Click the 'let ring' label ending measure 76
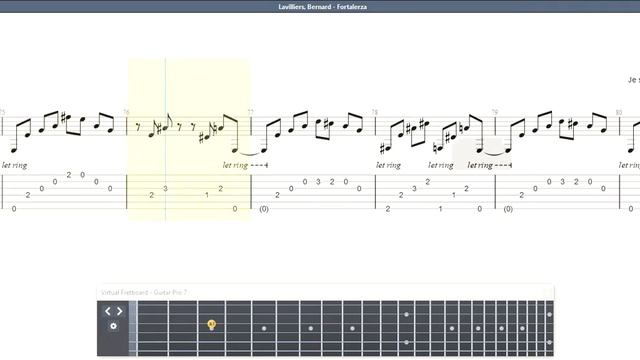This screenshot has height=360, width=640. (x=236, y=165)
